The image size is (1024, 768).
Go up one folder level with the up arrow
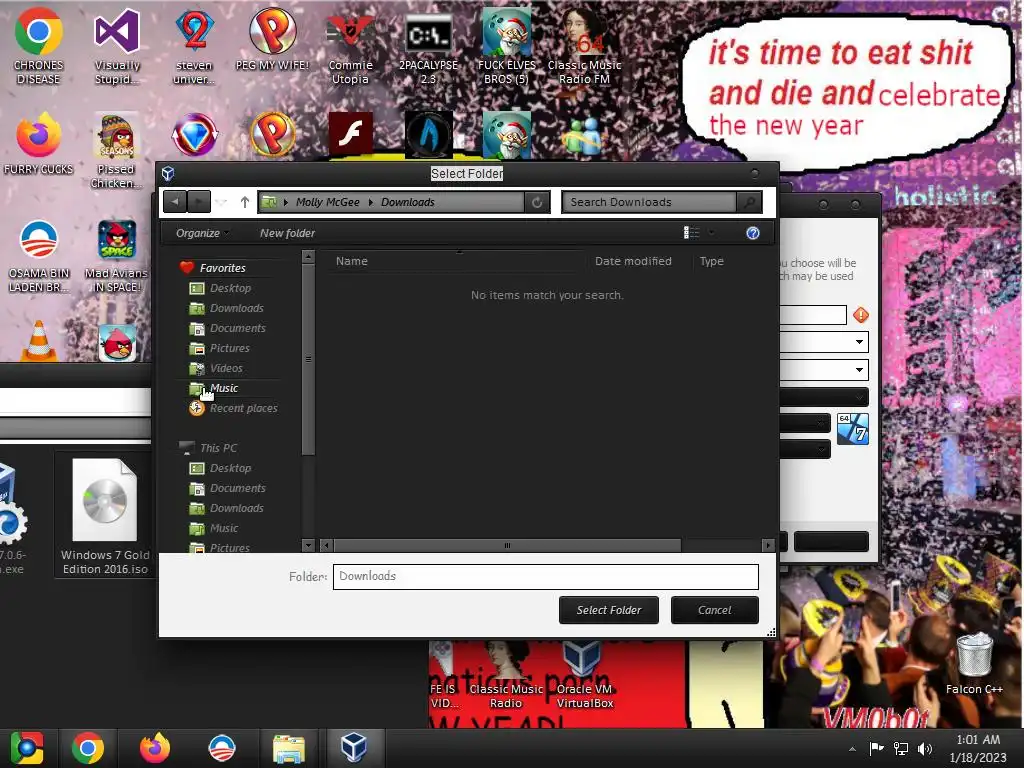tap(245, 202)
